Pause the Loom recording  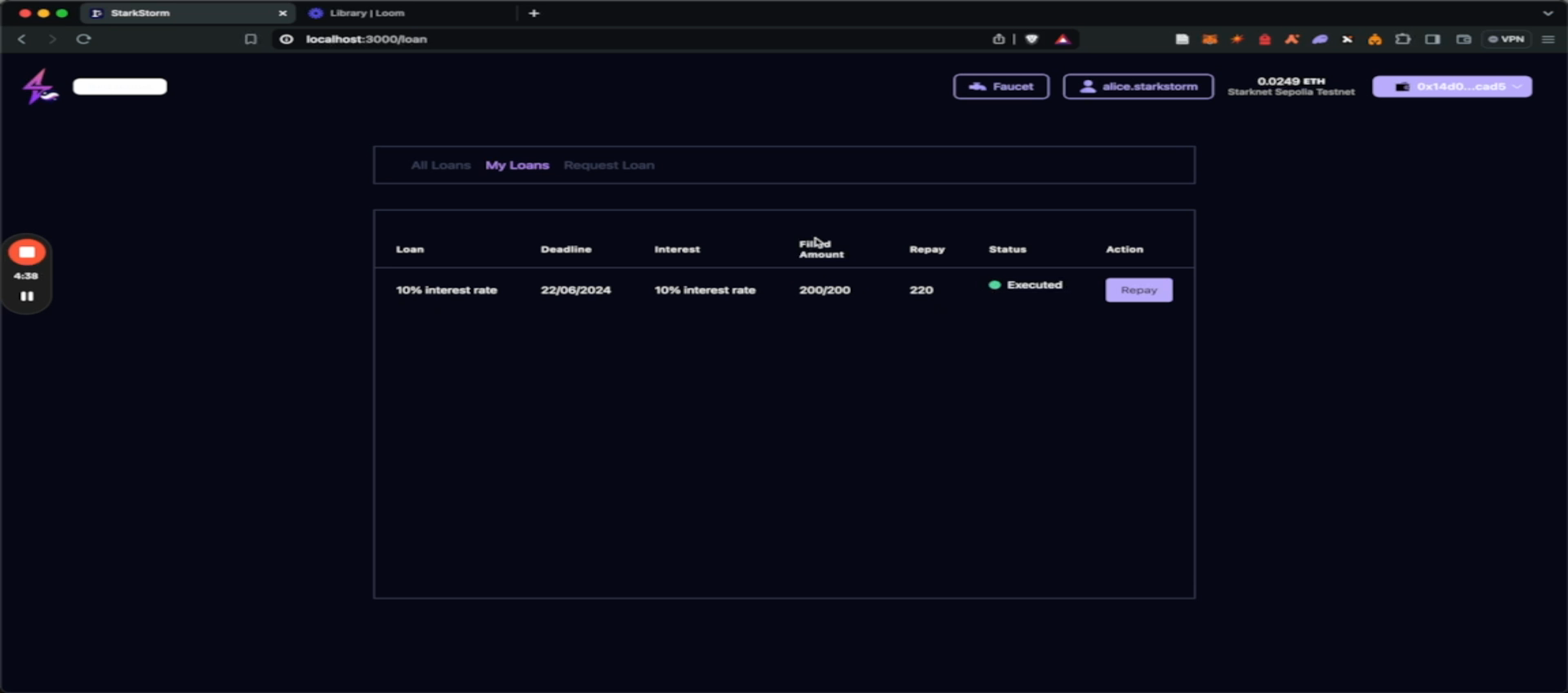pos(27,296)
